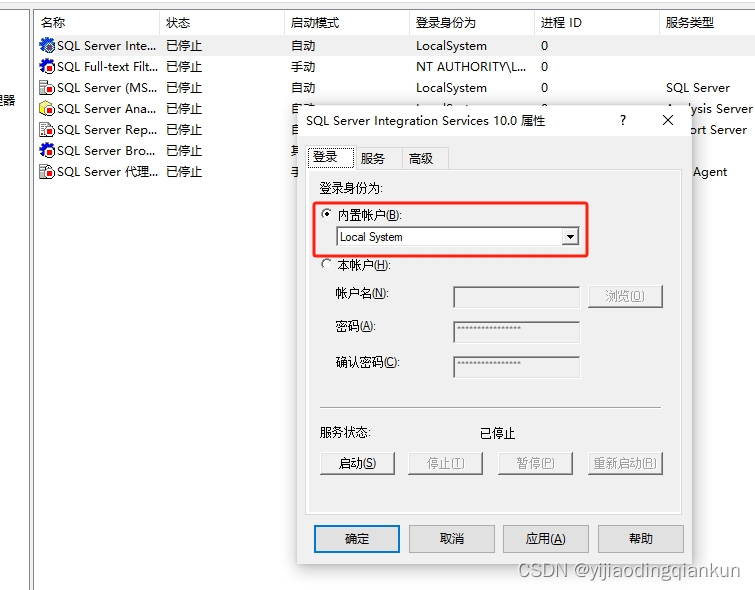
Task: Select the SQL Server (MS... row name
Action: click(107, 88)
